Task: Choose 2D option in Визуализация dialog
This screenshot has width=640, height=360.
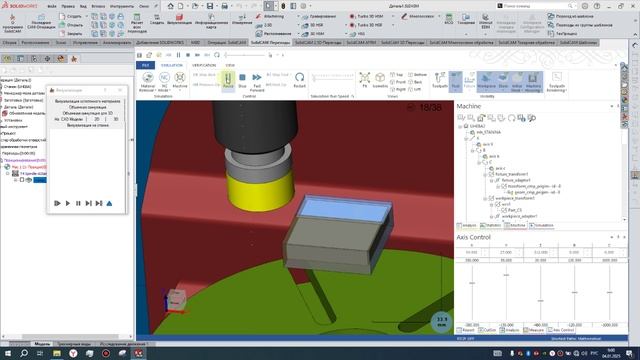Action: point(97,119)
